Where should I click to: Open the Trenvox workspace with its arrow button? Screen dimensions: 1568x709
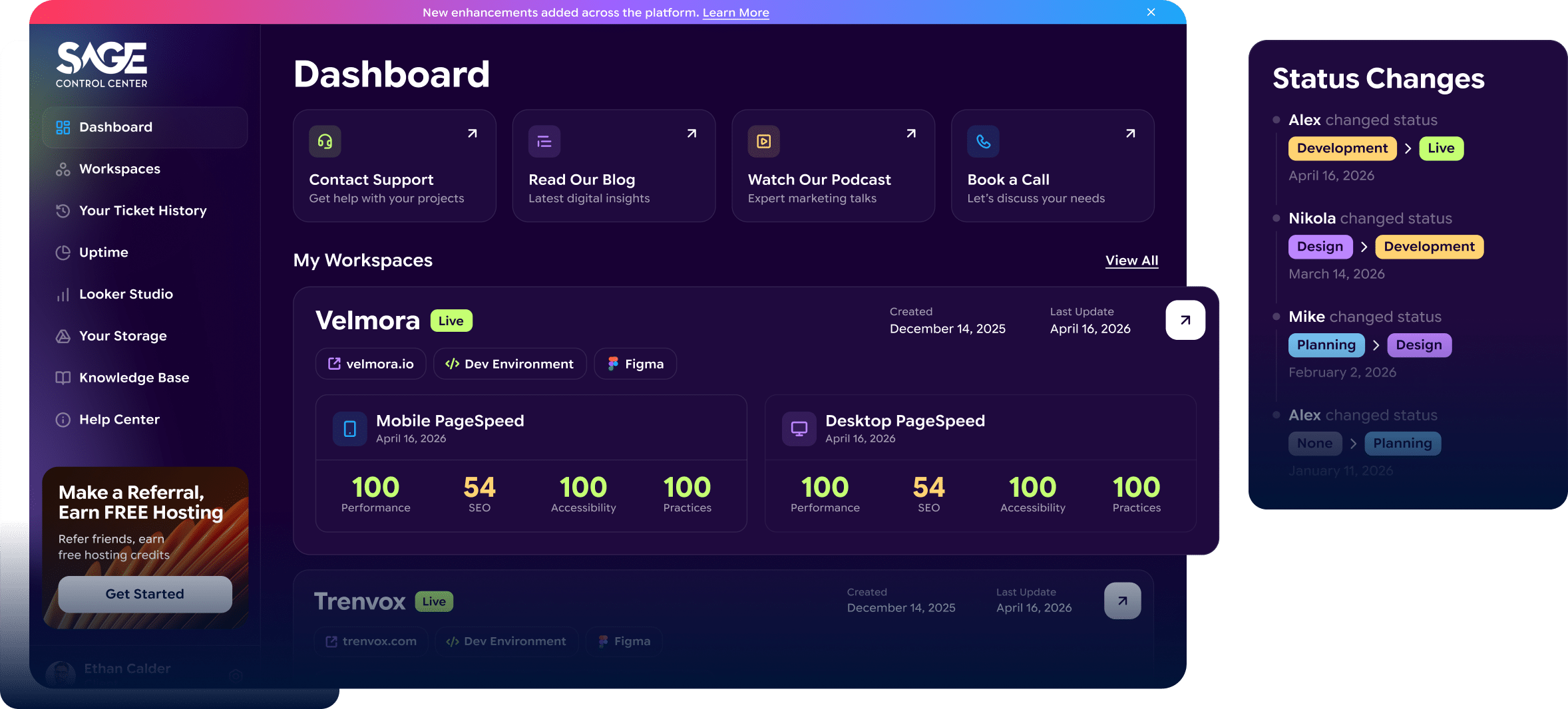[x=1123, y=601]
